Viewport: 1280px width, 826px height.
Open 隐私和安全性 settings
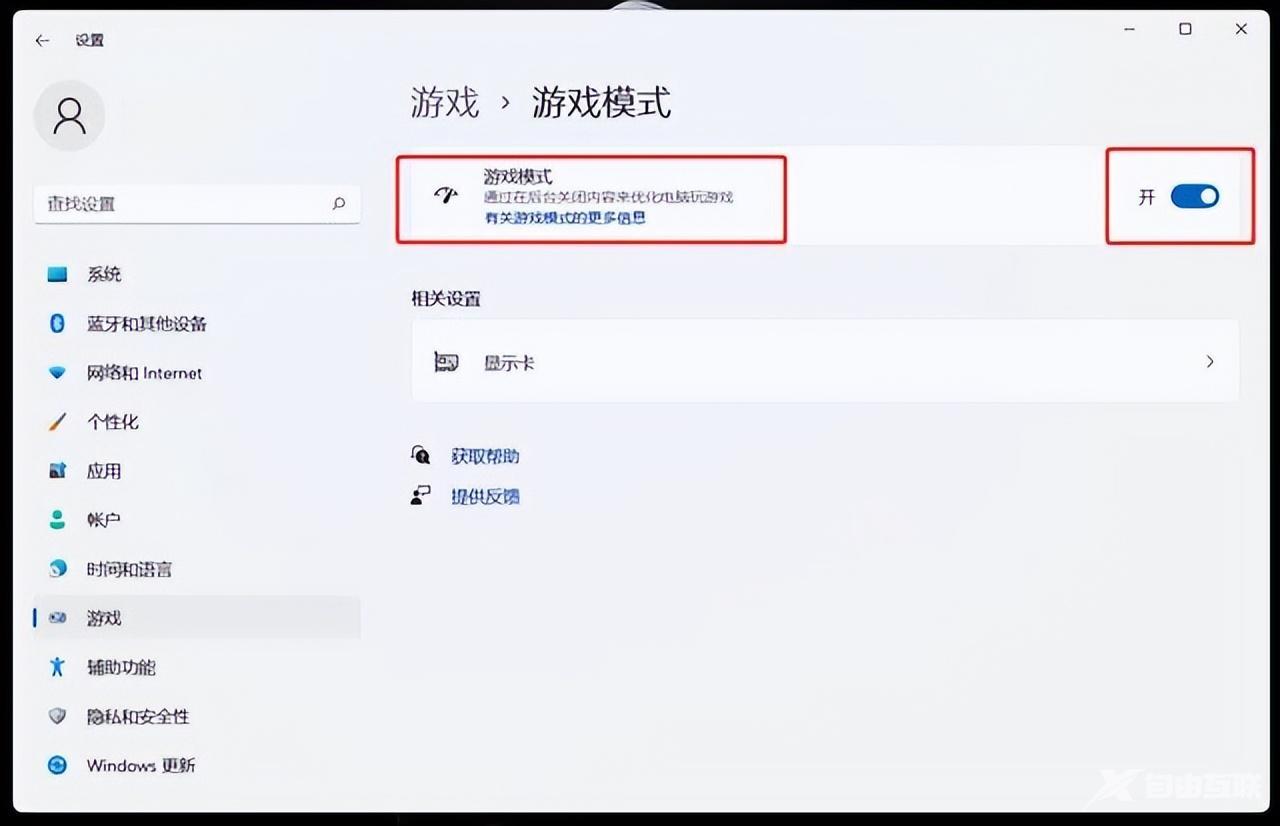(197, 716)
